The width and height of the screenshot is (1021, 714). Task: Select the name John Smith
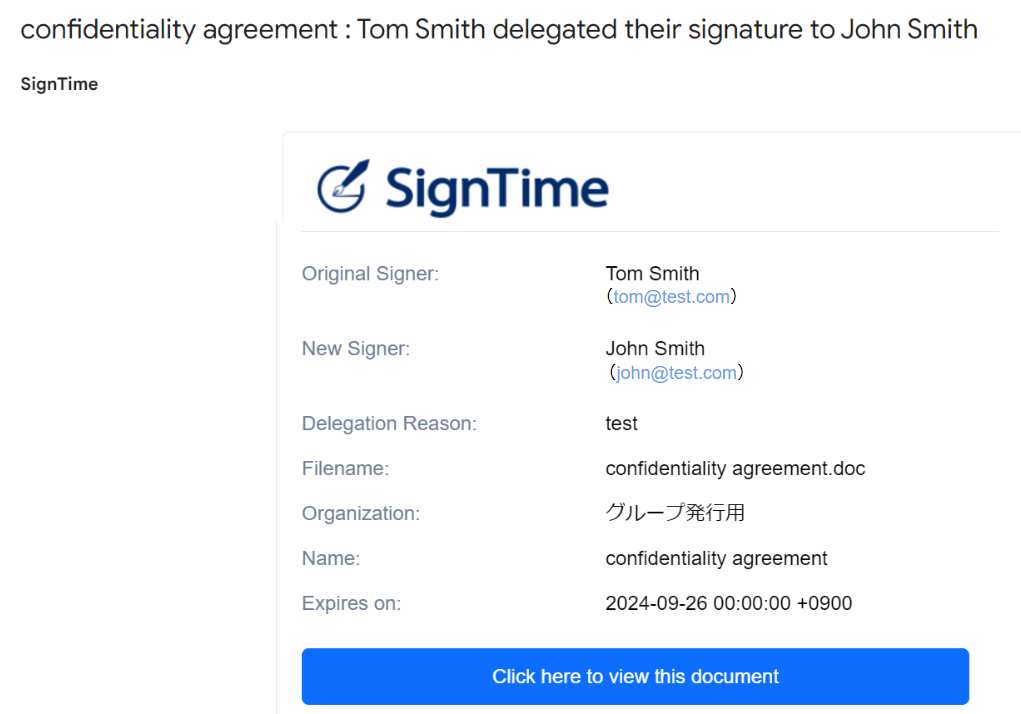(655, 348)
